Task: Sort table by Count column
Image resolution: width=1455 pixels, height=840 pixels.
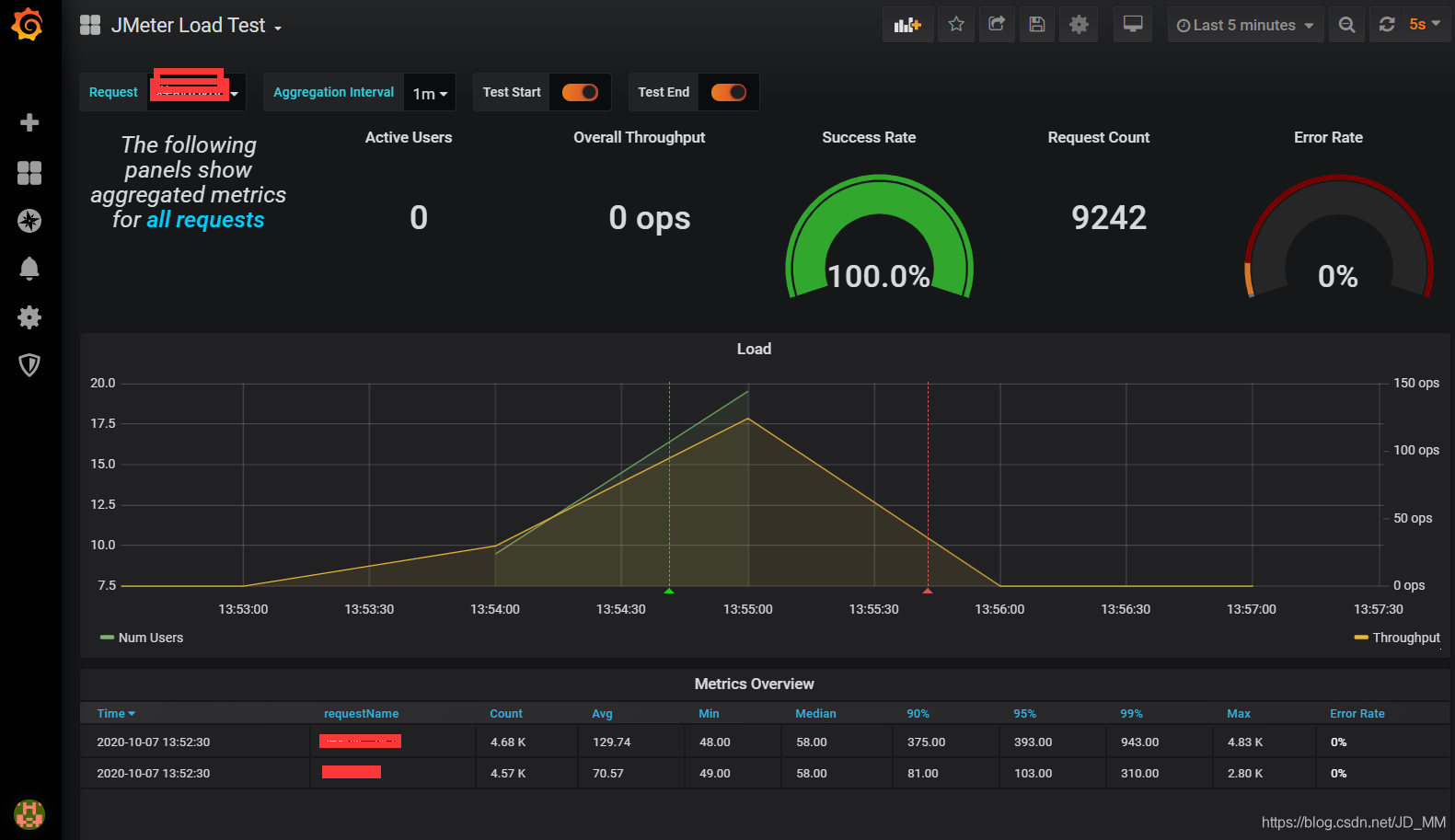Action: (506, 714)
